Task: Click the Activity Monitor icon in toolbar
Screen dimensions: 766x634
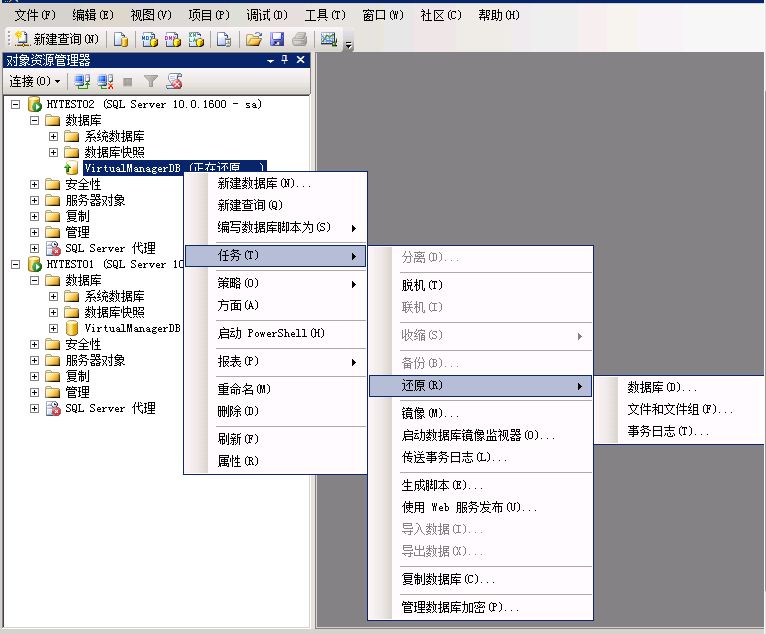Action: (327, 39)
